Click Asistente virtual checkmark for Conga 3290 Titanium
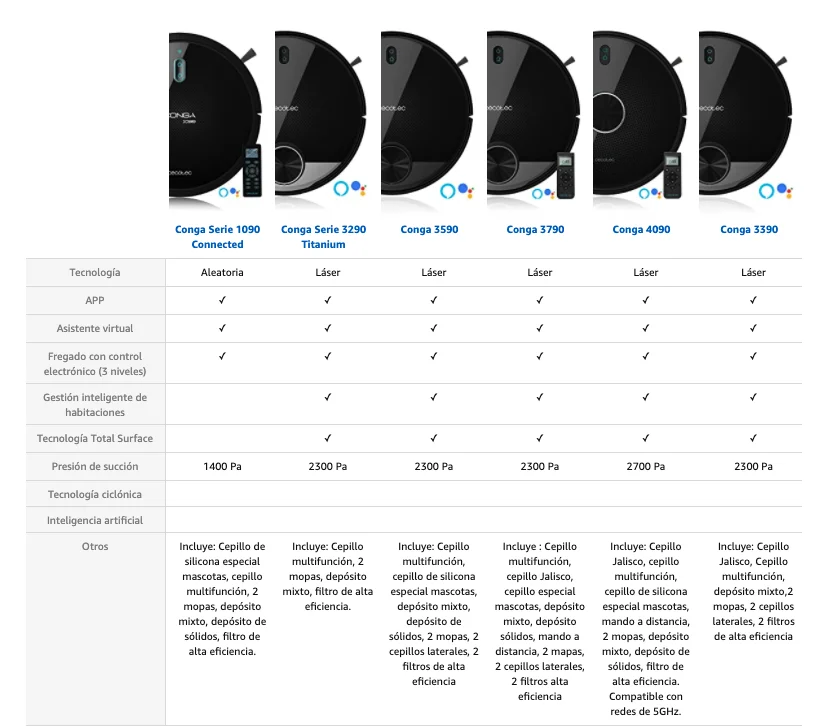816x726 pixels. pyautogui.click(x=328, y=328)
